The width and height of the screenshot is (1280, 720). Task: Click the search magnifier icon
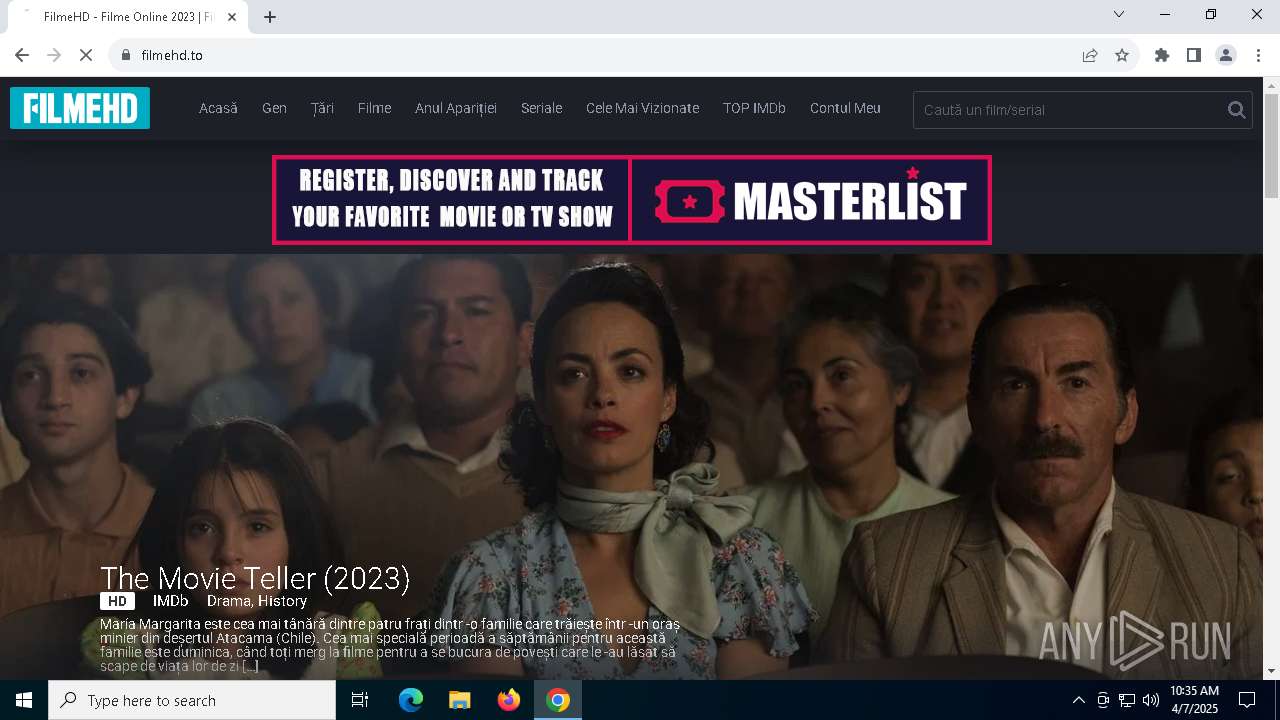tap(1236, 110)
